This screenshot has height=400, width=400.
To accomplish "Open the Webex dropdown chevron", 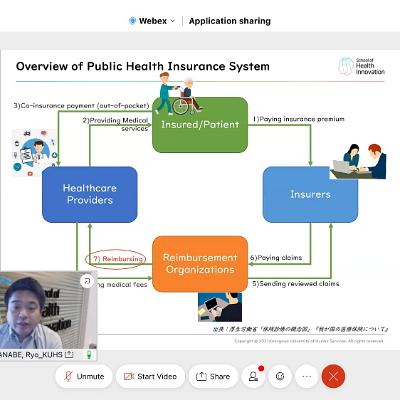I will 172,21.
